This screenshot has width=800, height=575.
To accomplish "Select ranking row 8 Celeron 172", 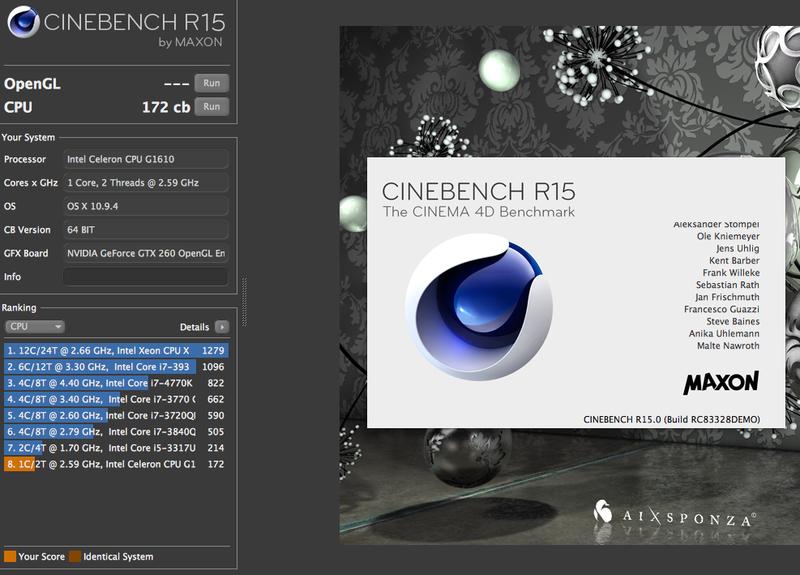I will tap(116, 464).
